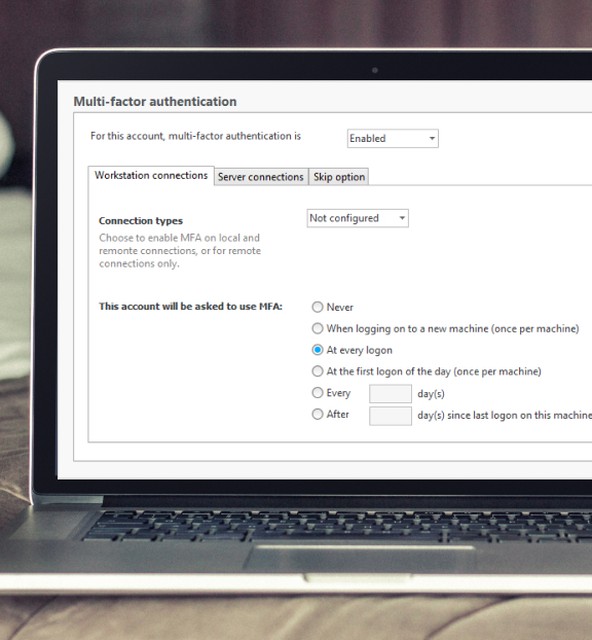The width and height of the screenshot is (592, 640).
Task: Open the MFA Enabled status dropdown
Action: tap(393, 138)
